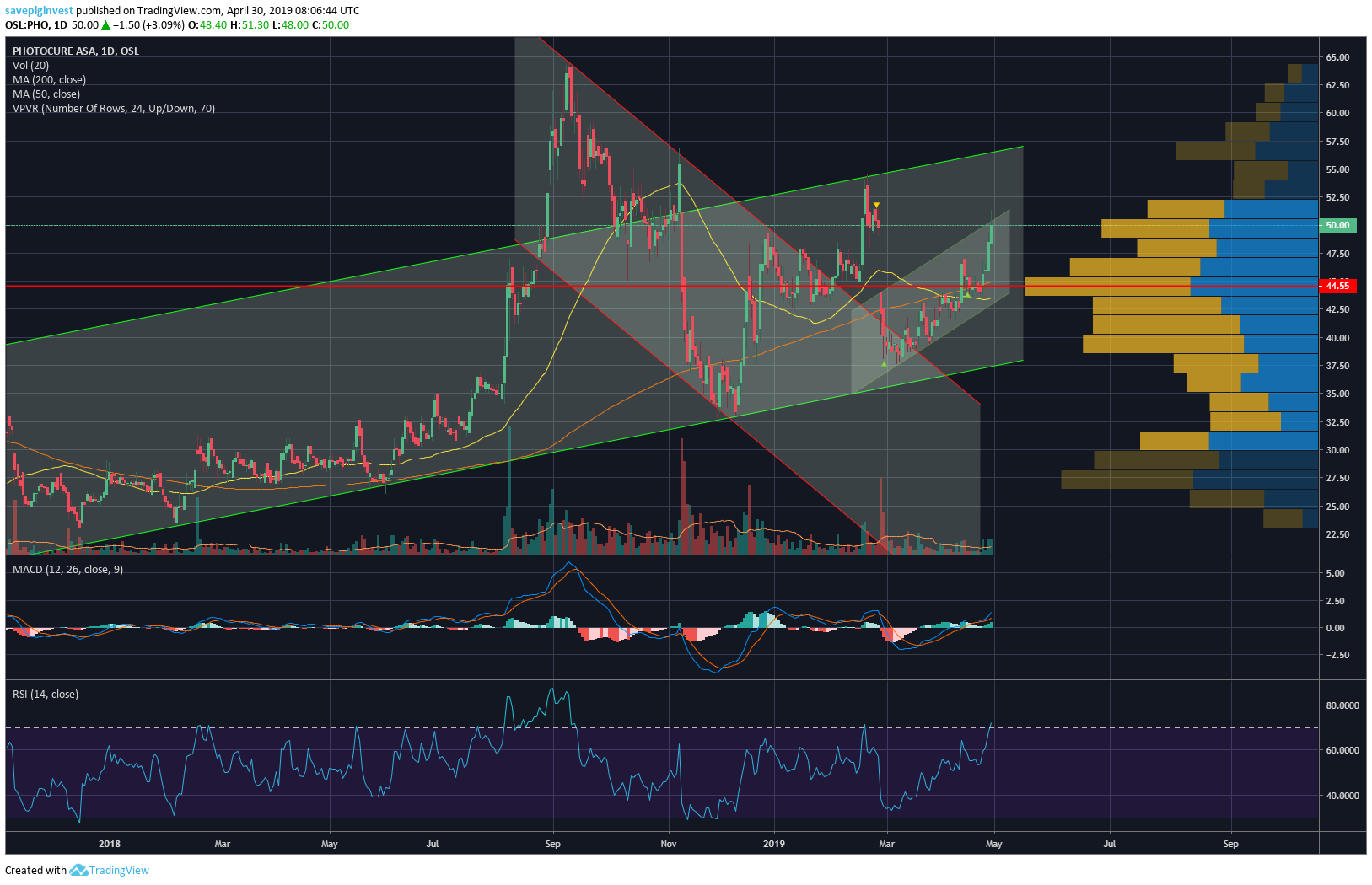This screenshot has height=885, width=1372.
Task: Open the TradingView link in footer
Action: click(119, 871)
